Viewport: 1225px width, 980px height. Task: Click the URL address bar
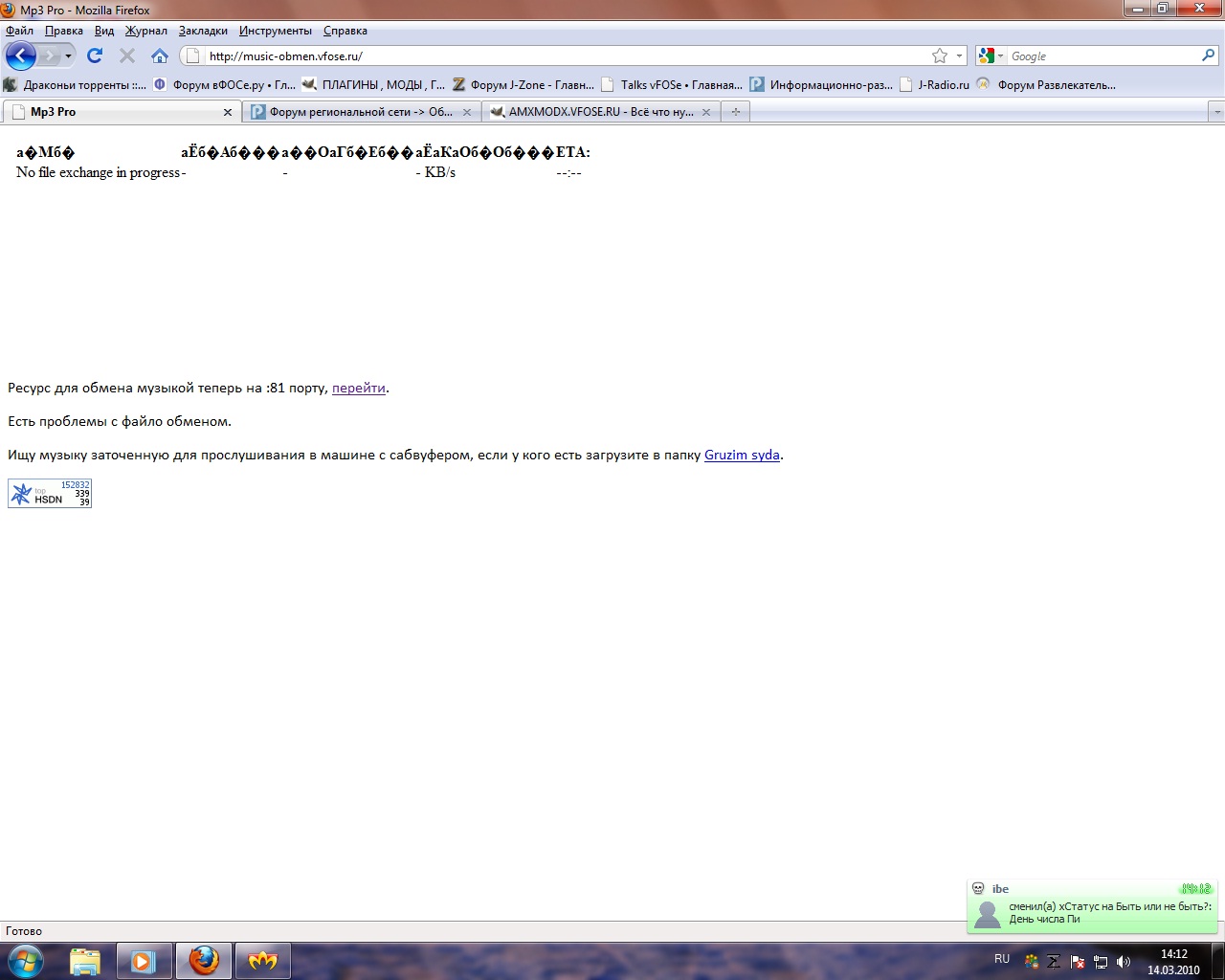pos(565,56)
